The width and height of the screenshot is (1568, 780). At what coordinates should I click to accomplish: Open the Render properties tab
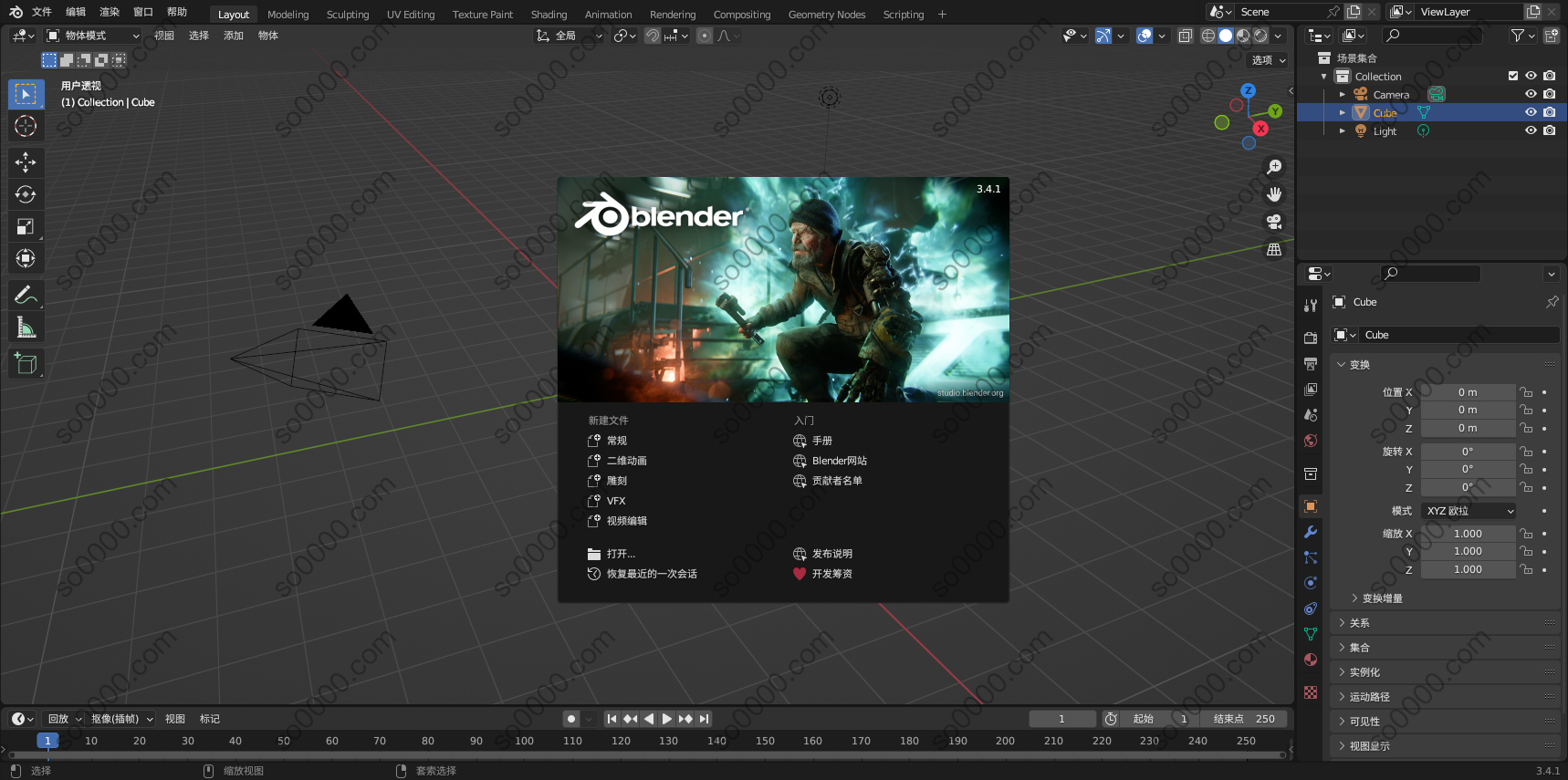[x=1311, y=338]
